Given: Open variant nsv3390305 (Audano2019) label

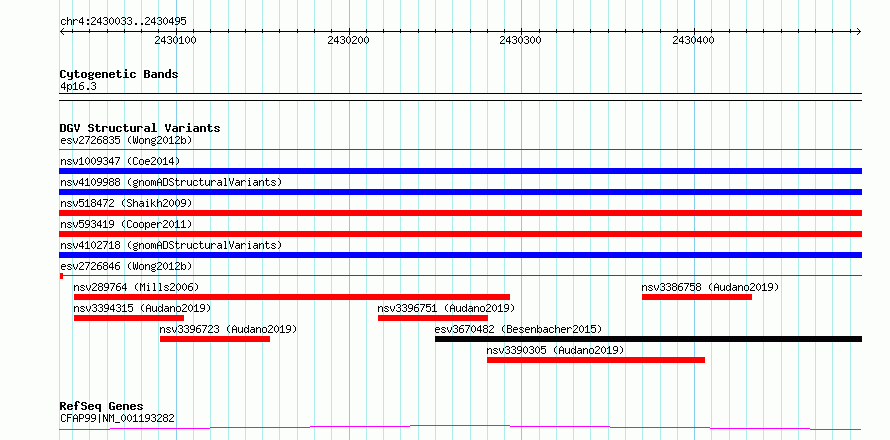Looking at the screenshot, I should tap(555, 350).
